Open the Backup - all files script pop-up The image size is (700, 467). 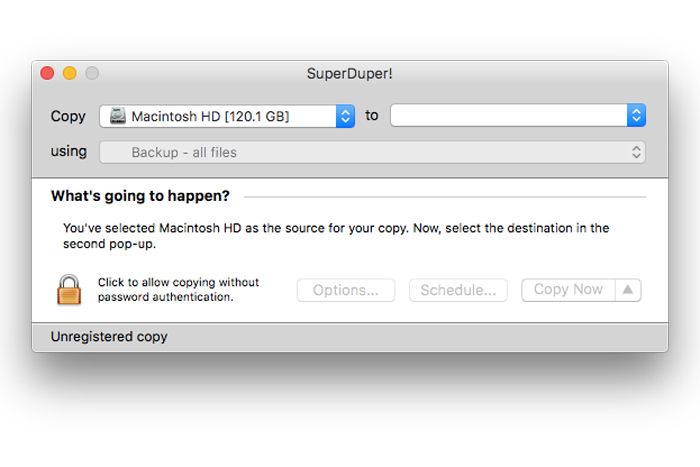[372, 152]
